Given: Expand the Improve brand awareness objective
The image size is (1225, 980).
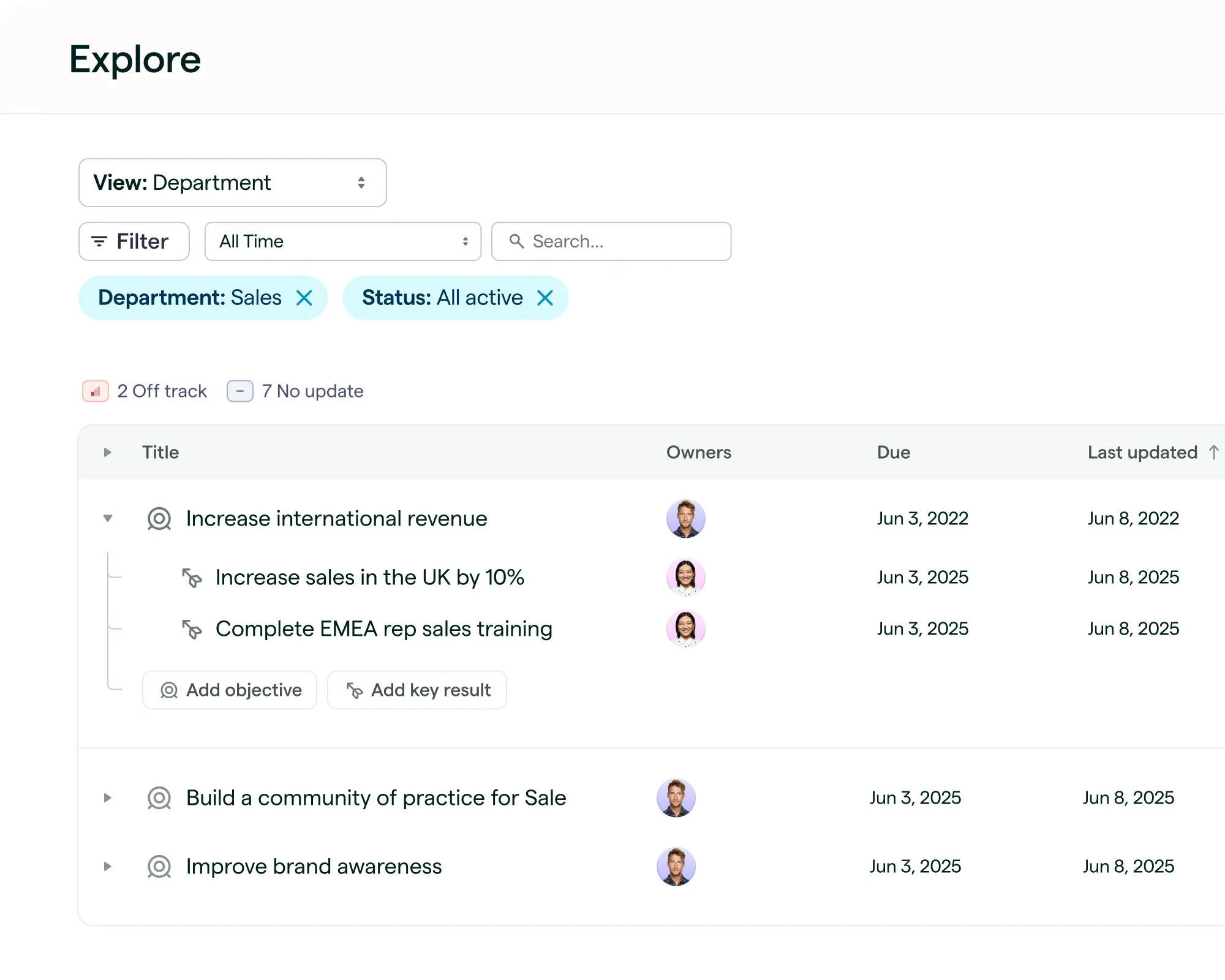Looking at the screenshot, I should (x=108, y=866).
